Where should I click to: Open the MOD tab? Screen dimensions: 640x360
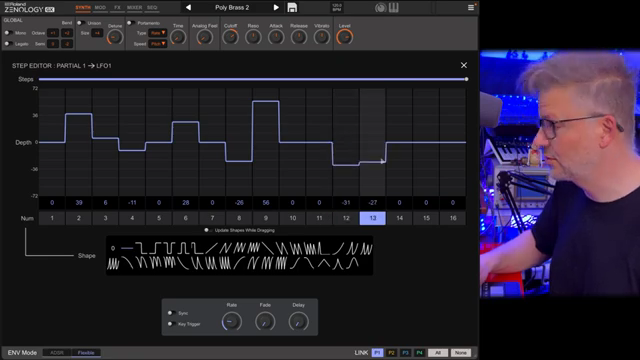tap(100, 7)
